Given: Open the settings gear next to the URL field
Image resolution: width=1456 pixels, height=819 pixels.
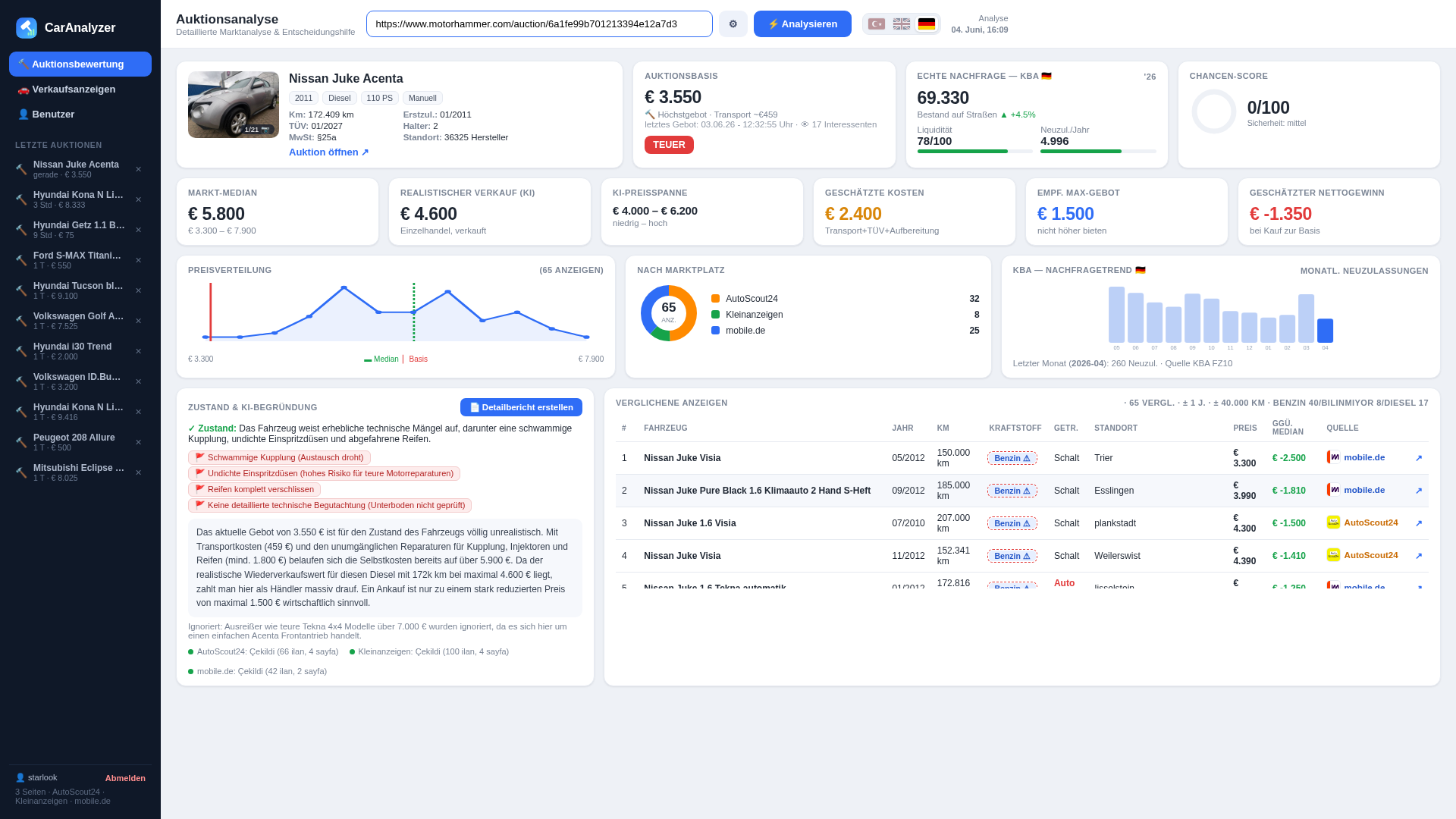Looking at the screenshot, I should pos(733,24).
